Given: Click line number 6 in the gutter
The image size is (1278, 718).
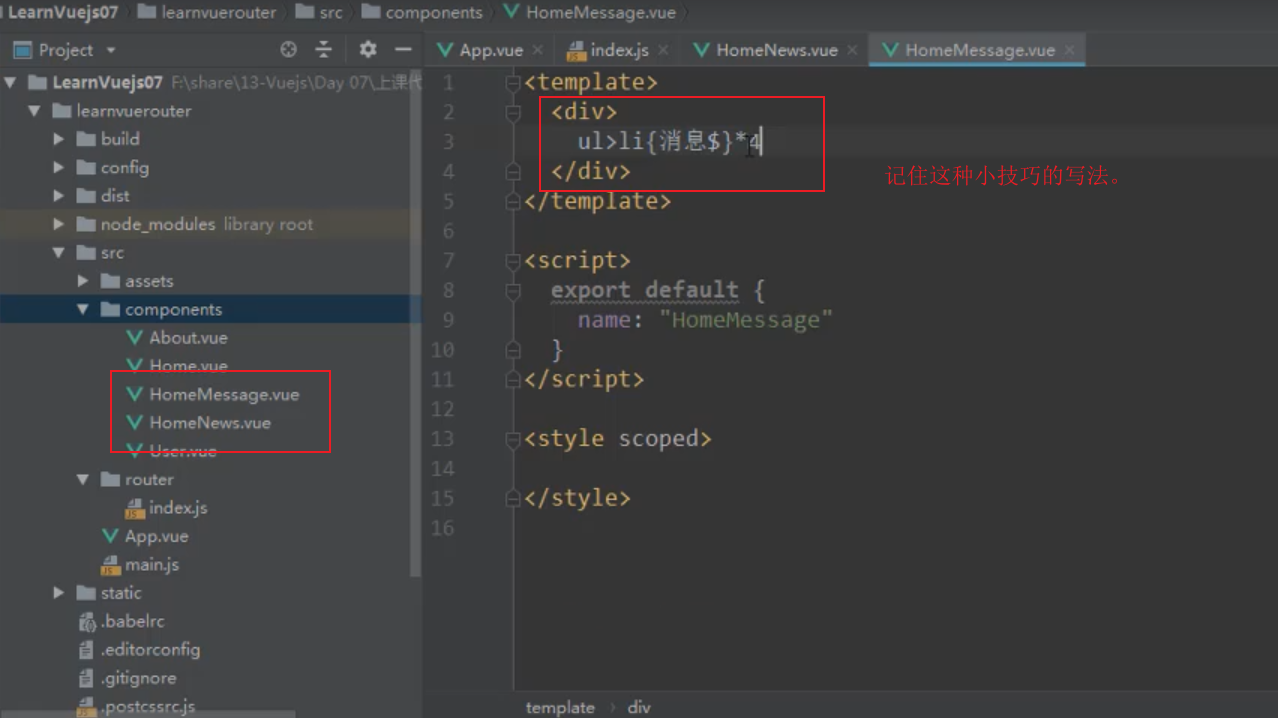Looking at the screenshot, I should 449,231.
